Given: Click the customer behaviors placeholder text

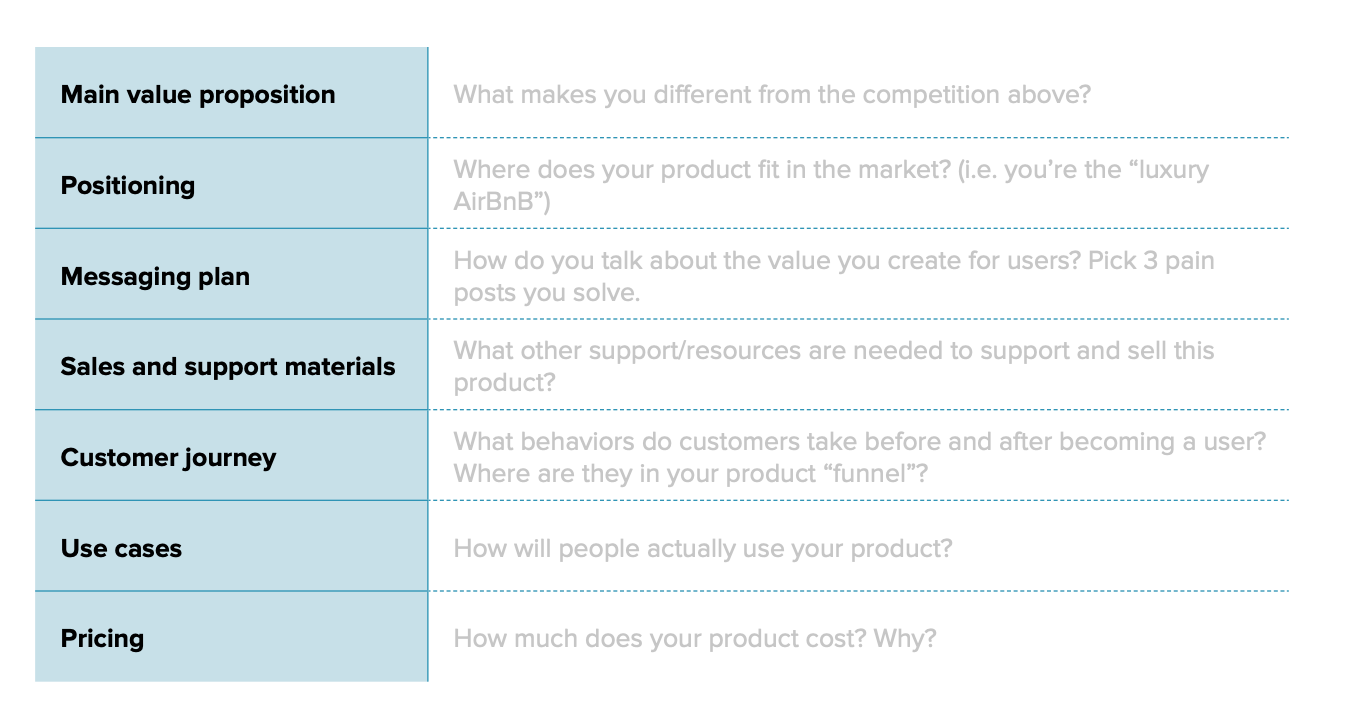Looking at the screenshot, I should [859, 441].
